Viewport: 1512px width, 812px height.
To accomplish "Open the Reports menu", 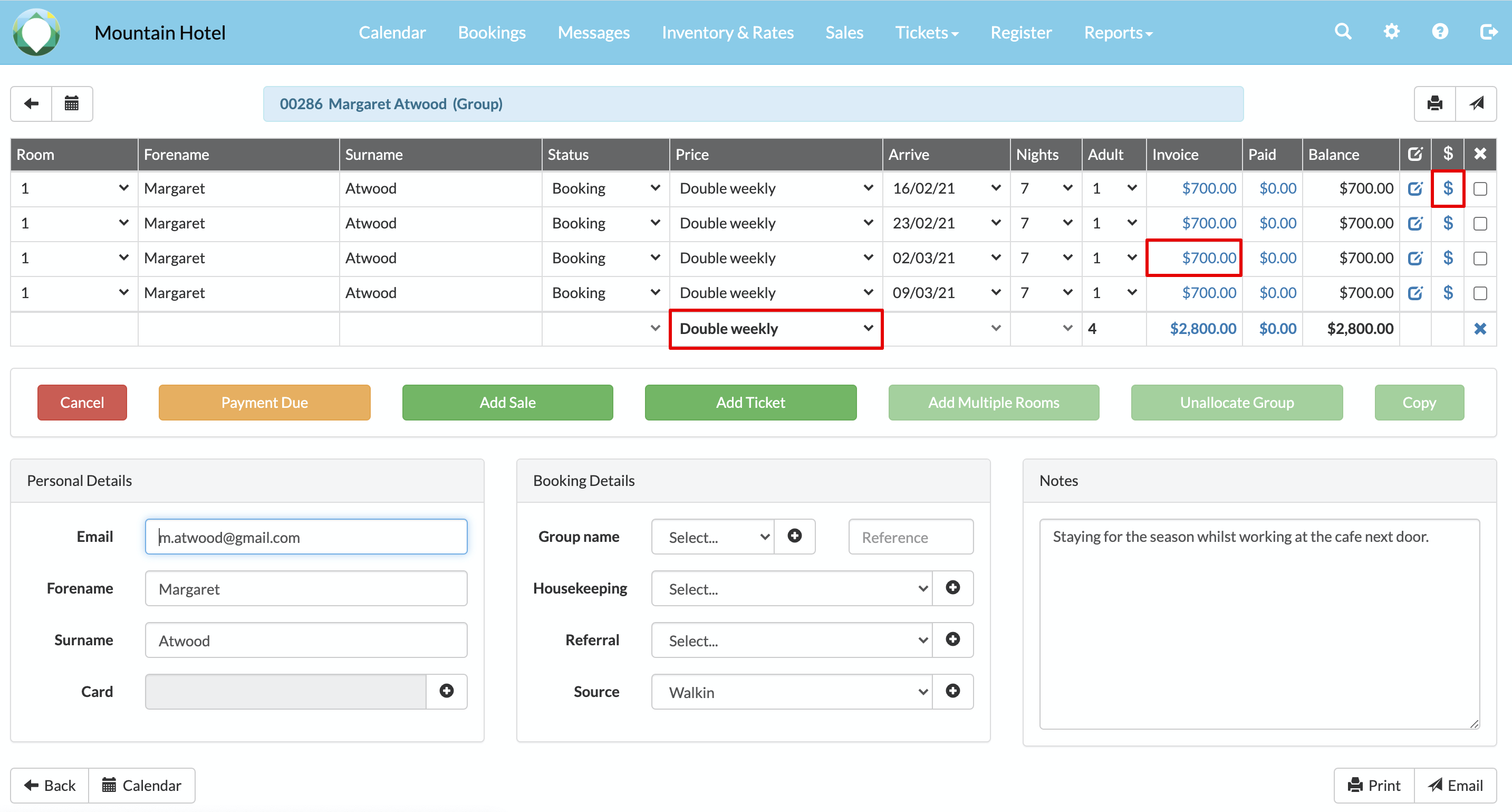I will [x=1118, y=33].
